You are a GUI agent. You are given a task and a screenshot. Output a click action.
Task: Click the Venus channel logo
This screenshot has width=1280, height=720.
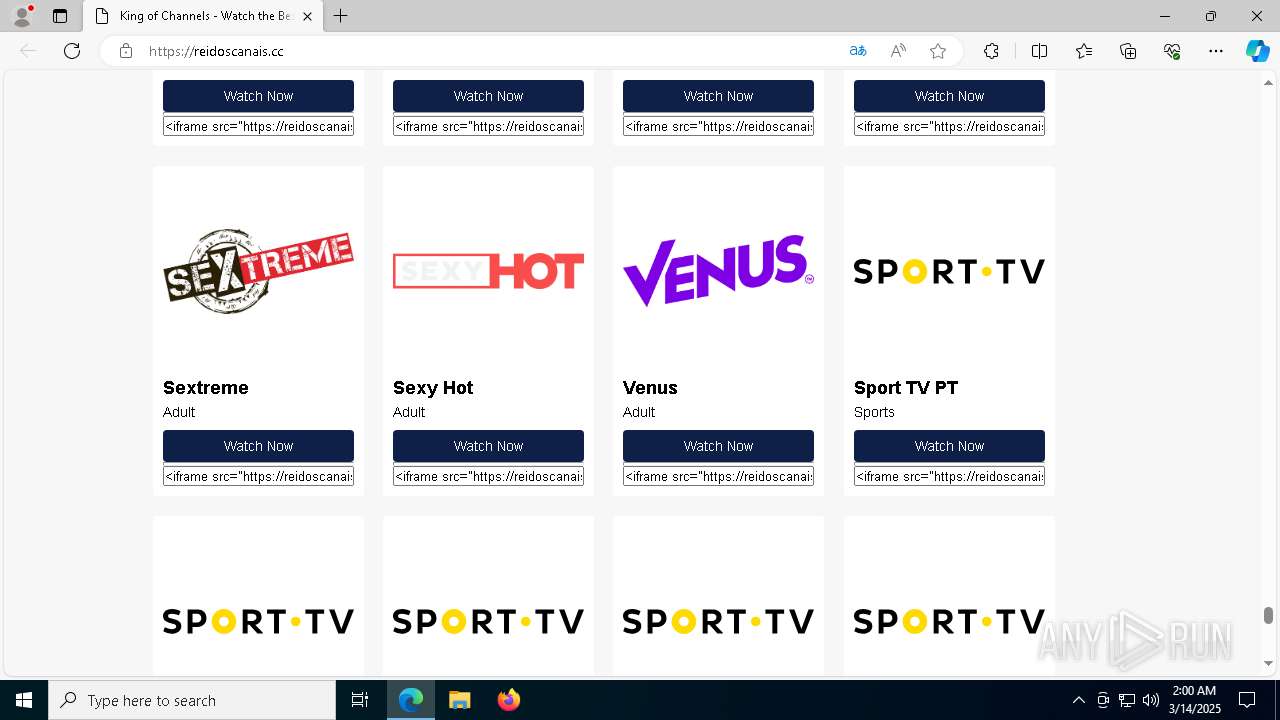(718, 271)
